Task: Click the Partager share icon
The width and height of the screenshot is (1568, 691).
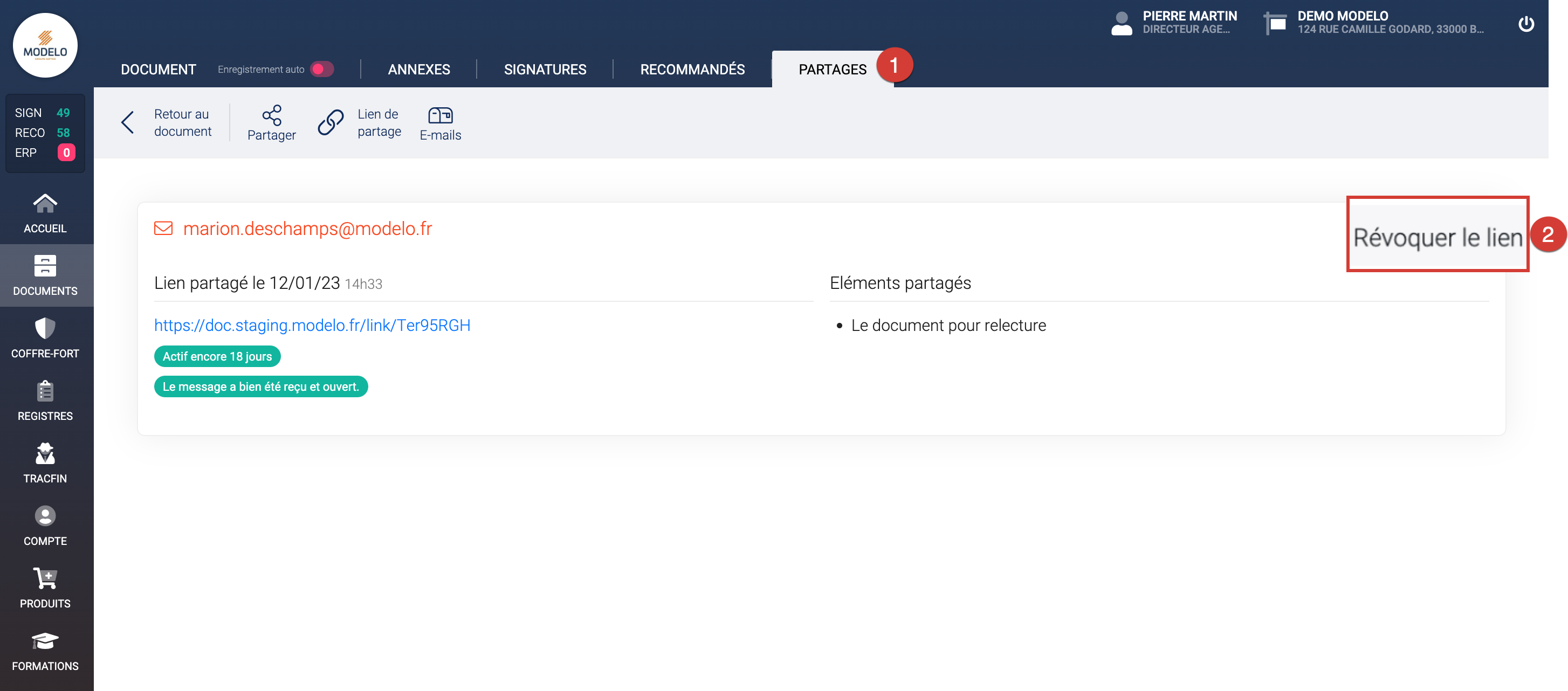Action: click(x=271, y=115)
